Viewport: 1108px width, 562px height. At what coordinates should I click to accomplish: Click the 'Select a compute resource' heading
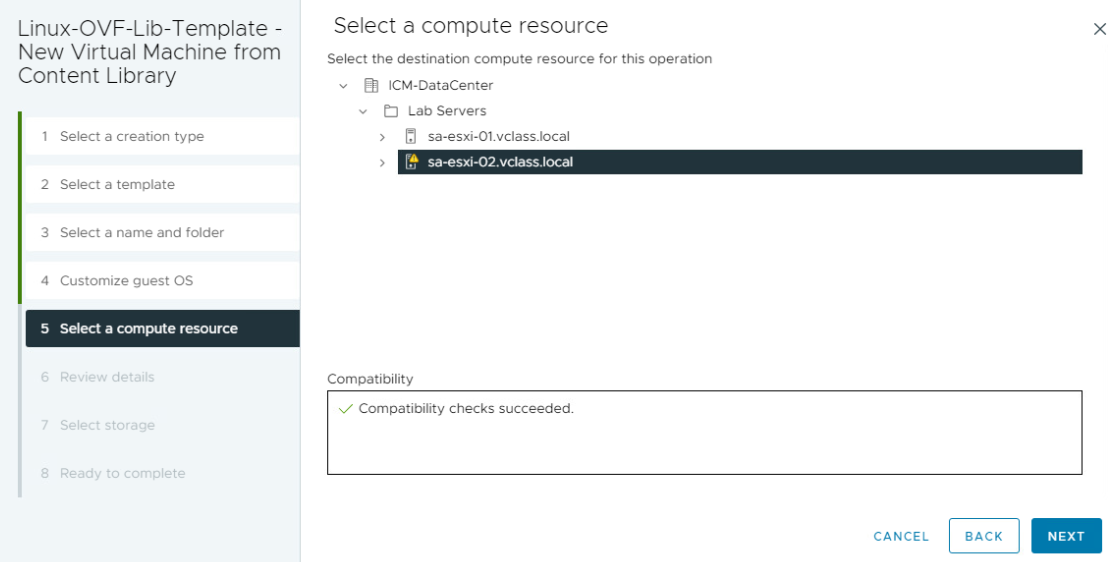(x=471, y=25)
